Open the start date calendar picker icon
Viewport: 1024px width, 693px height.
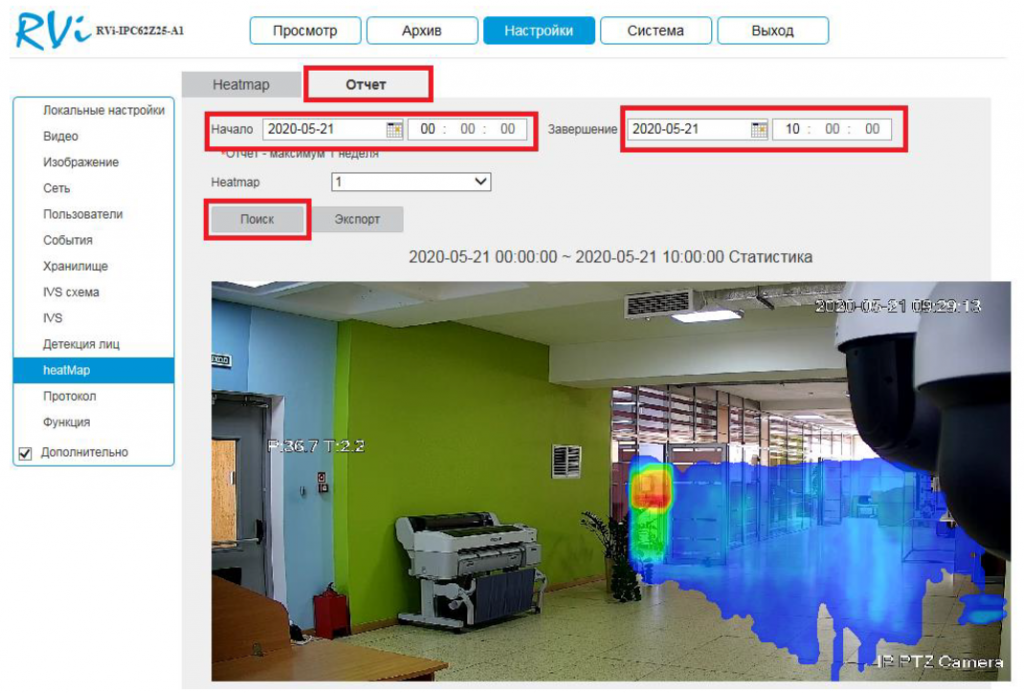coord(395,129)
